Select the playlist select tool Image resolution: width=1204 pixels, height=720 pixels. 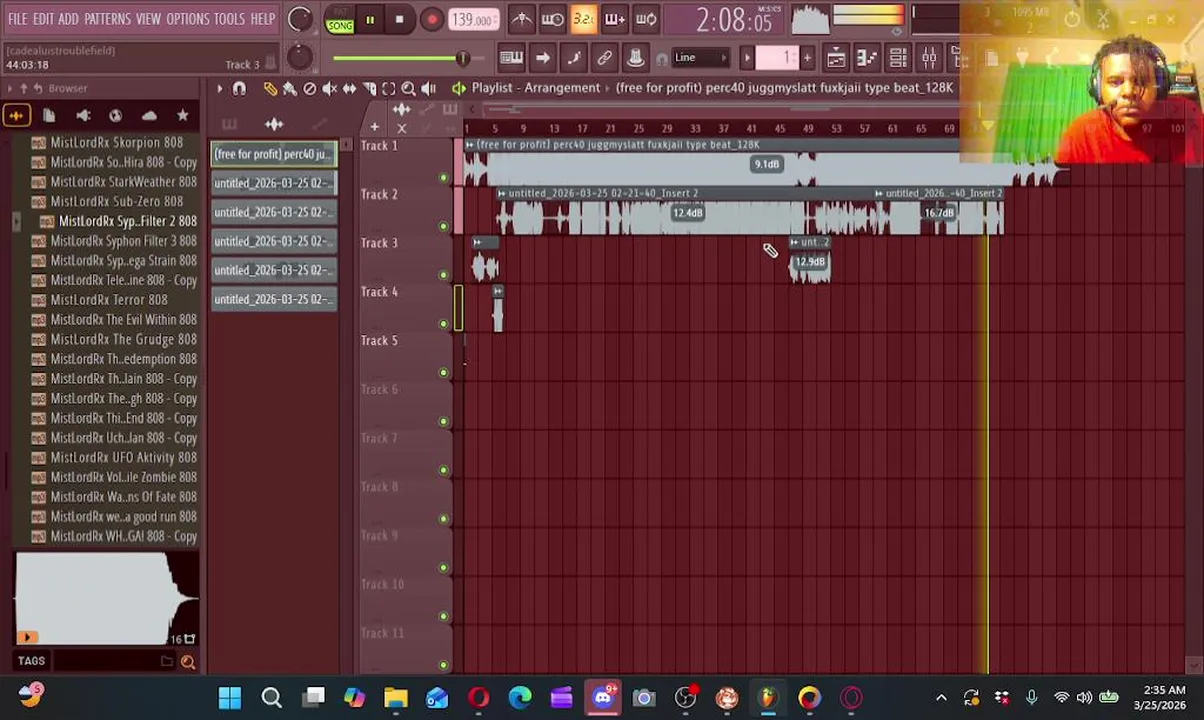389,89
